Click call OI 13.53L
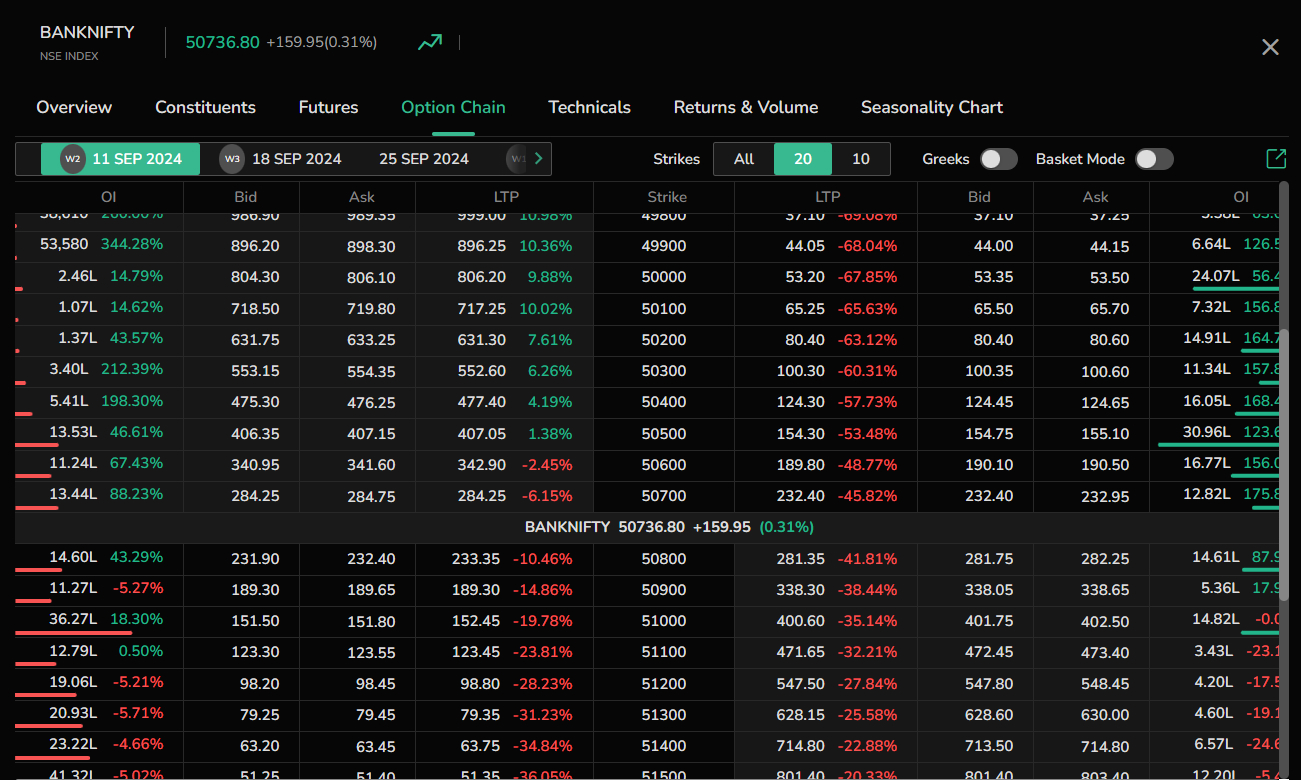1301x780 pixels. (73, 432)
